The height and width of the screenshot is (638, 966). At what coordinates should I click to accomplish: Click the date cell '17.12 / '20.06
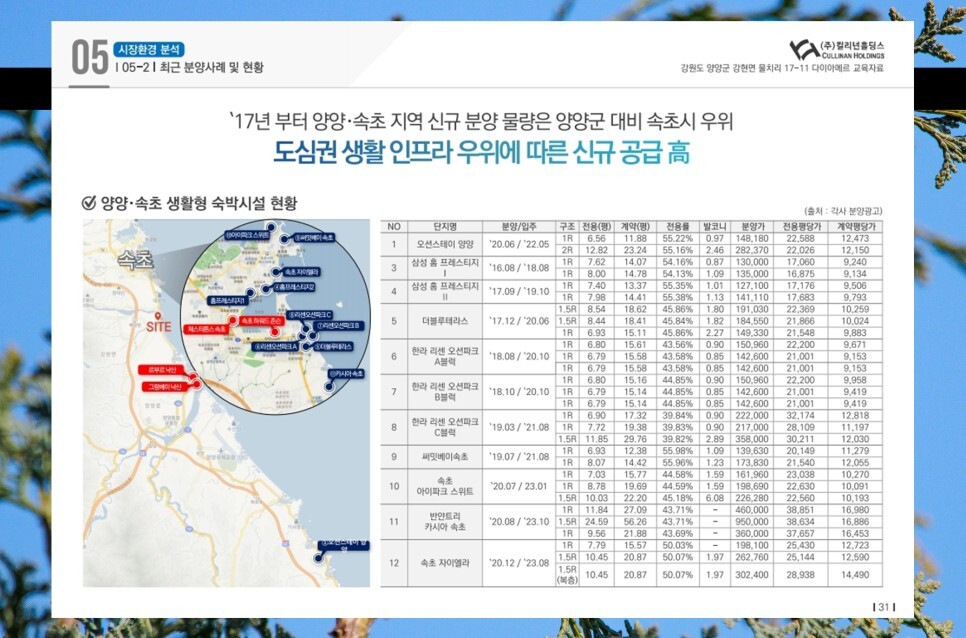[519, 321]
